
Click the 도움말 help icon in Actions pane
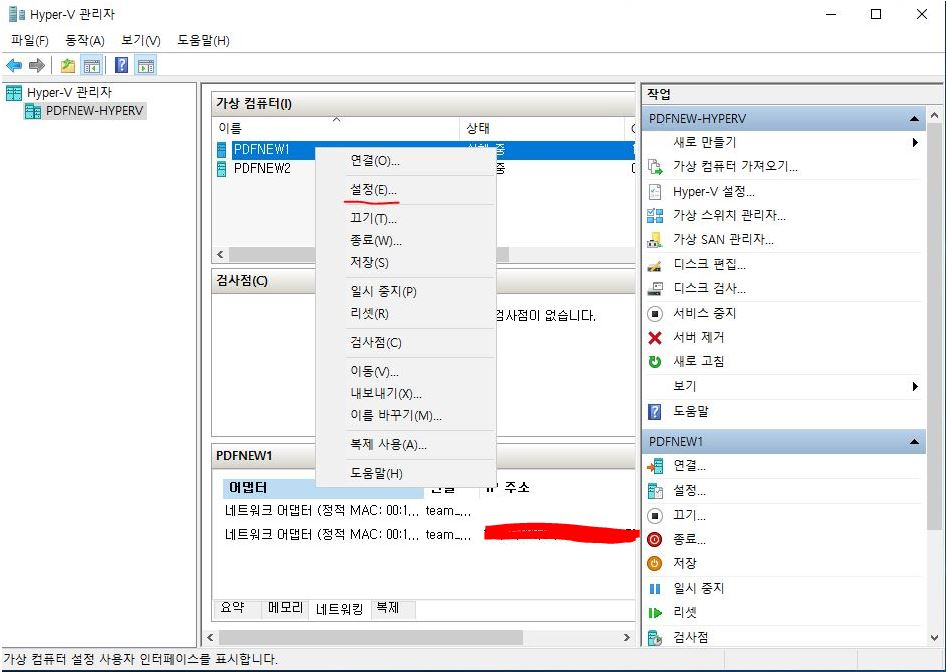point(655,412)
